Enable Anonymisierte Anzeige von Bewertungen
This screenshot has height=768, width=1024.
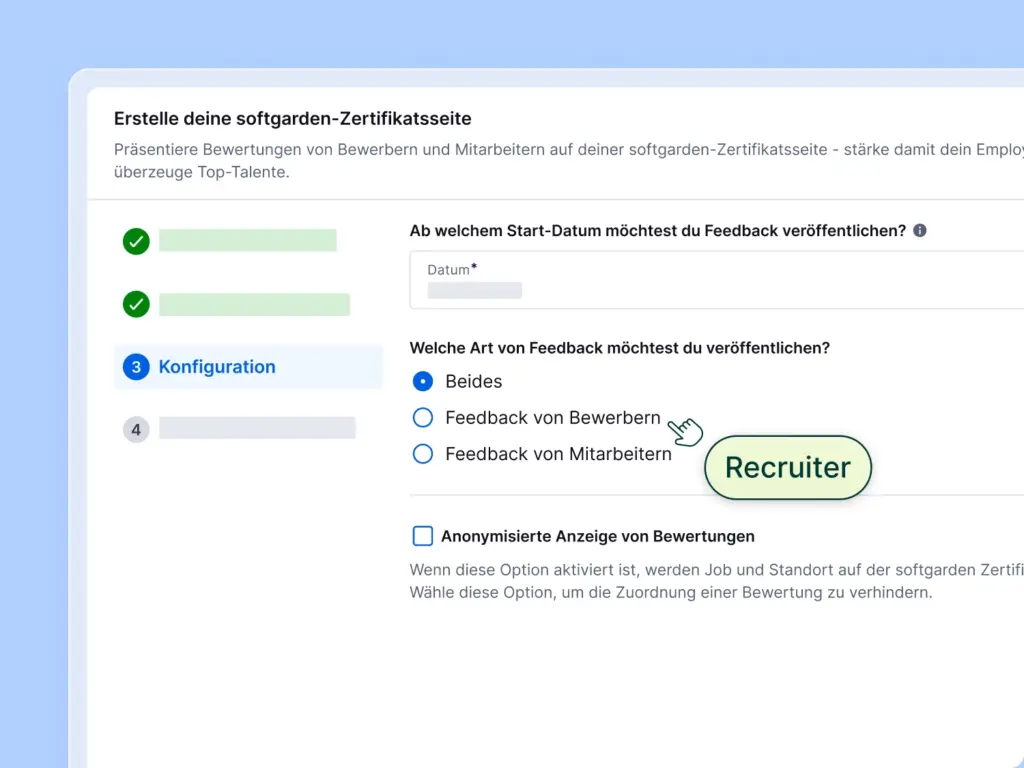422,536
